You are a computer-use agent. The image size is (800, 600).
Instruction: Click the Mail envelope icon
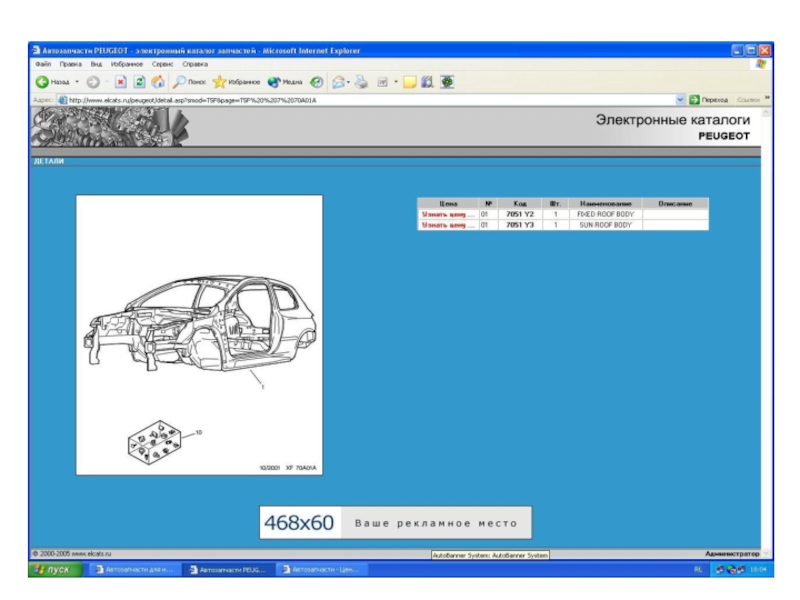coord(338,82)
